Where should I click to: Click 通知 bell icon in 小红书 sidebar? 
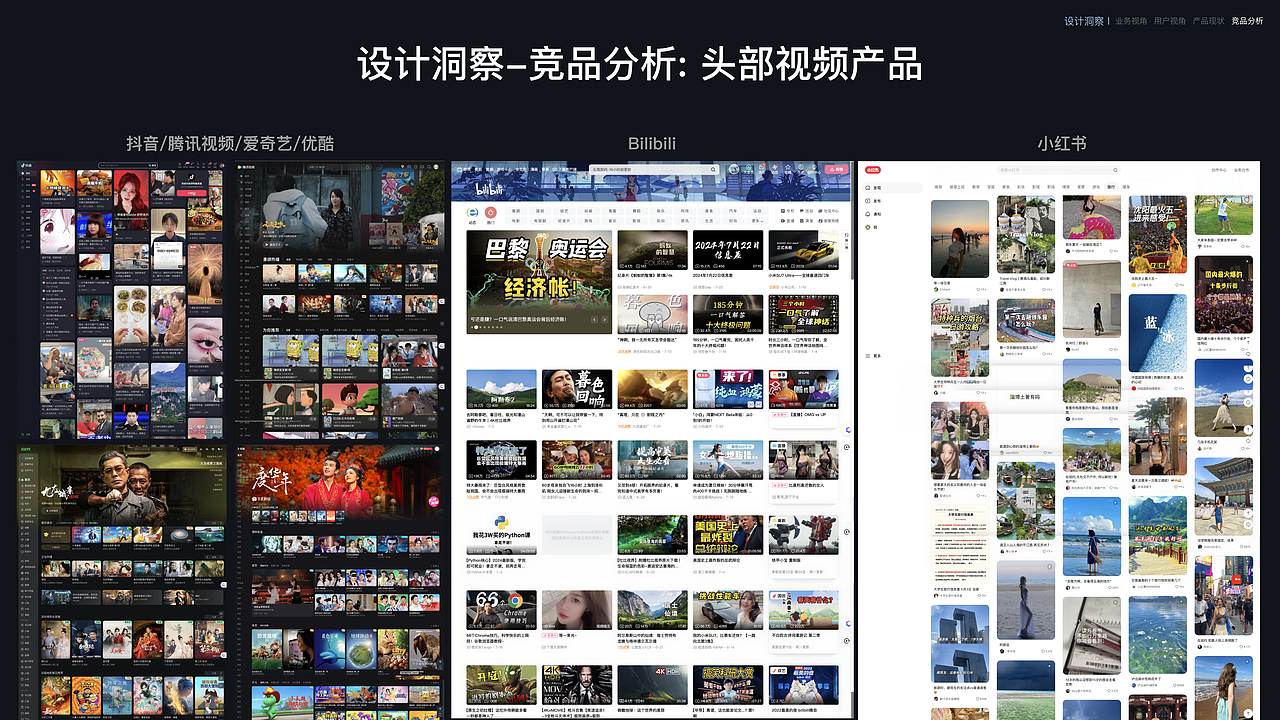click(x=867, y=214)
